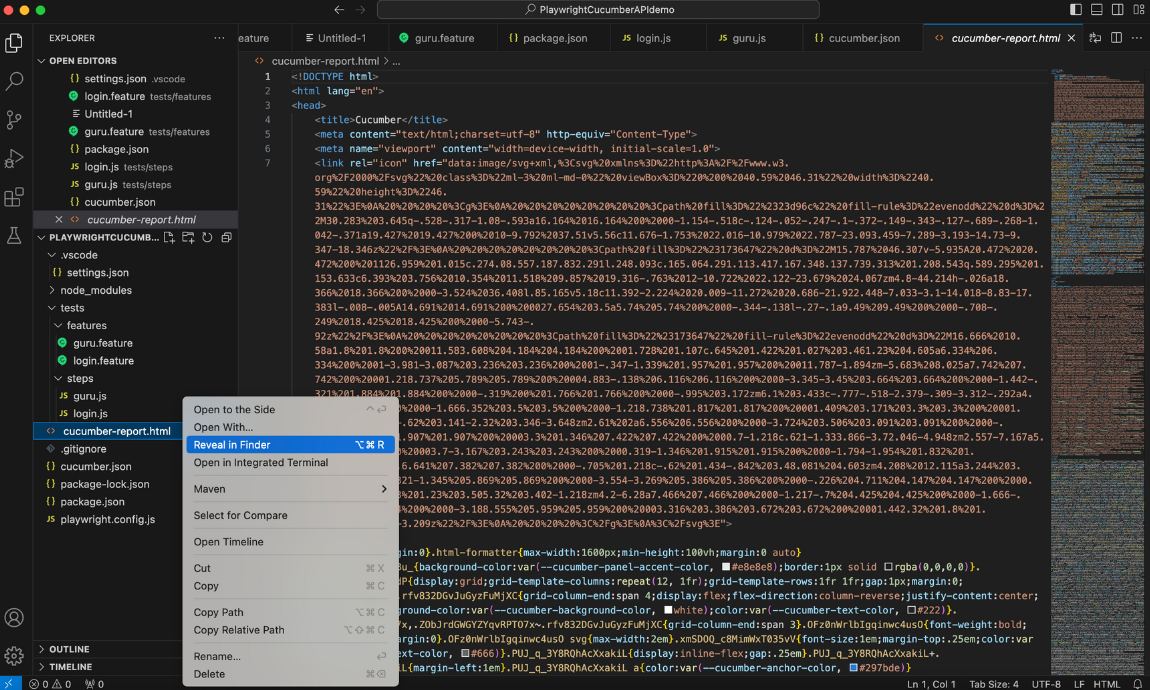The image size is (1150, 690).
Task: Collapse all folders in the explorer
Action: (226, 238)
